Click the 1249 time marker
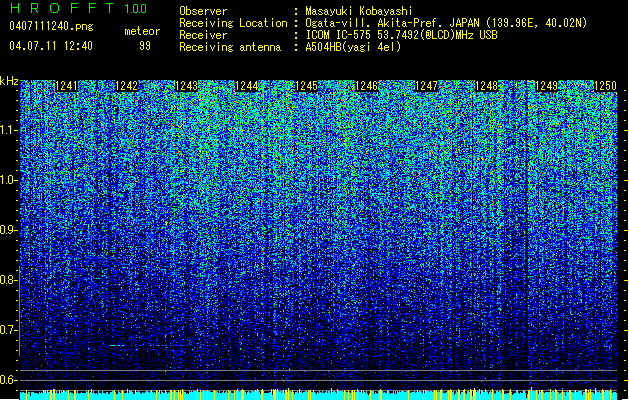 (546, 86)
